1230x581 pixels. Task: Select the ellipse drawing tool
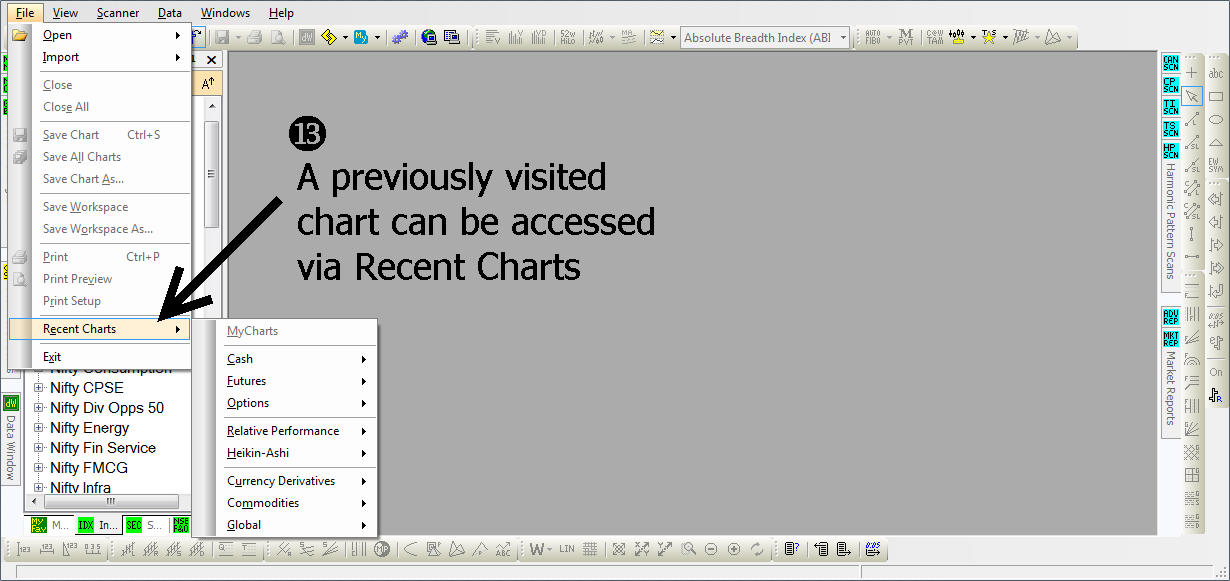(1216, 119)
